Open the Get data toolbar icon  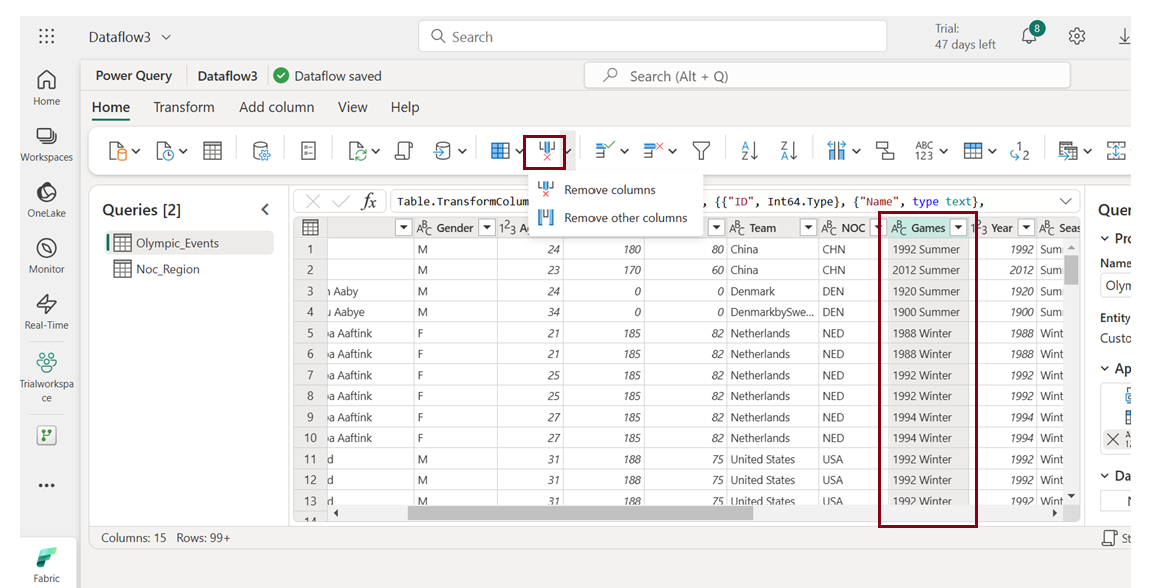118,151
